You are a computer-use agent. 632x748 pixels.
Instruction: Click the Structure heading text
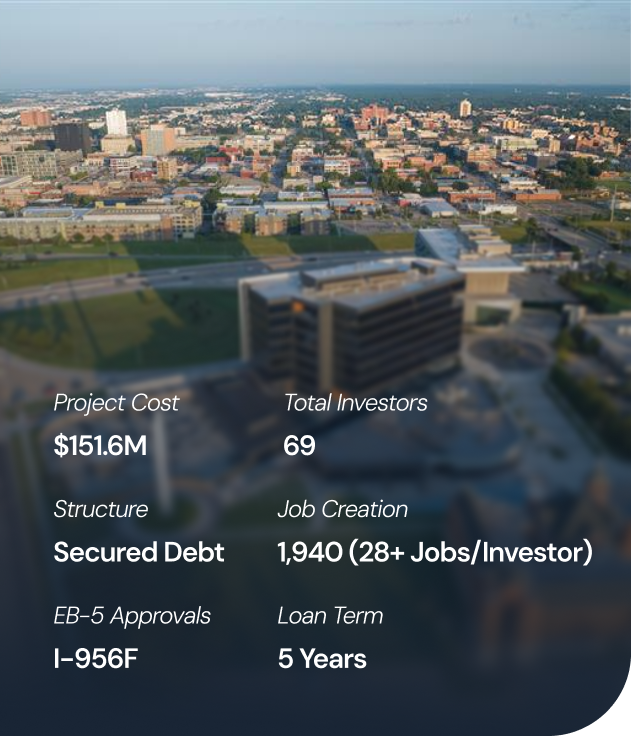click(100, 509)
